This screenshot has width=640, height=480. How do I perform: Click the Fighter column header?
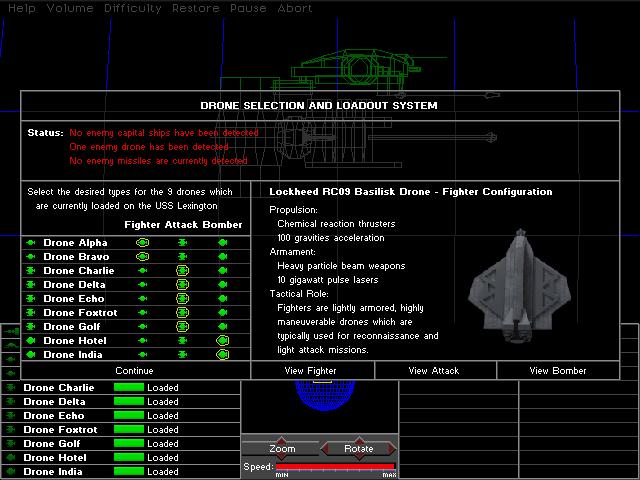point(143,225)
